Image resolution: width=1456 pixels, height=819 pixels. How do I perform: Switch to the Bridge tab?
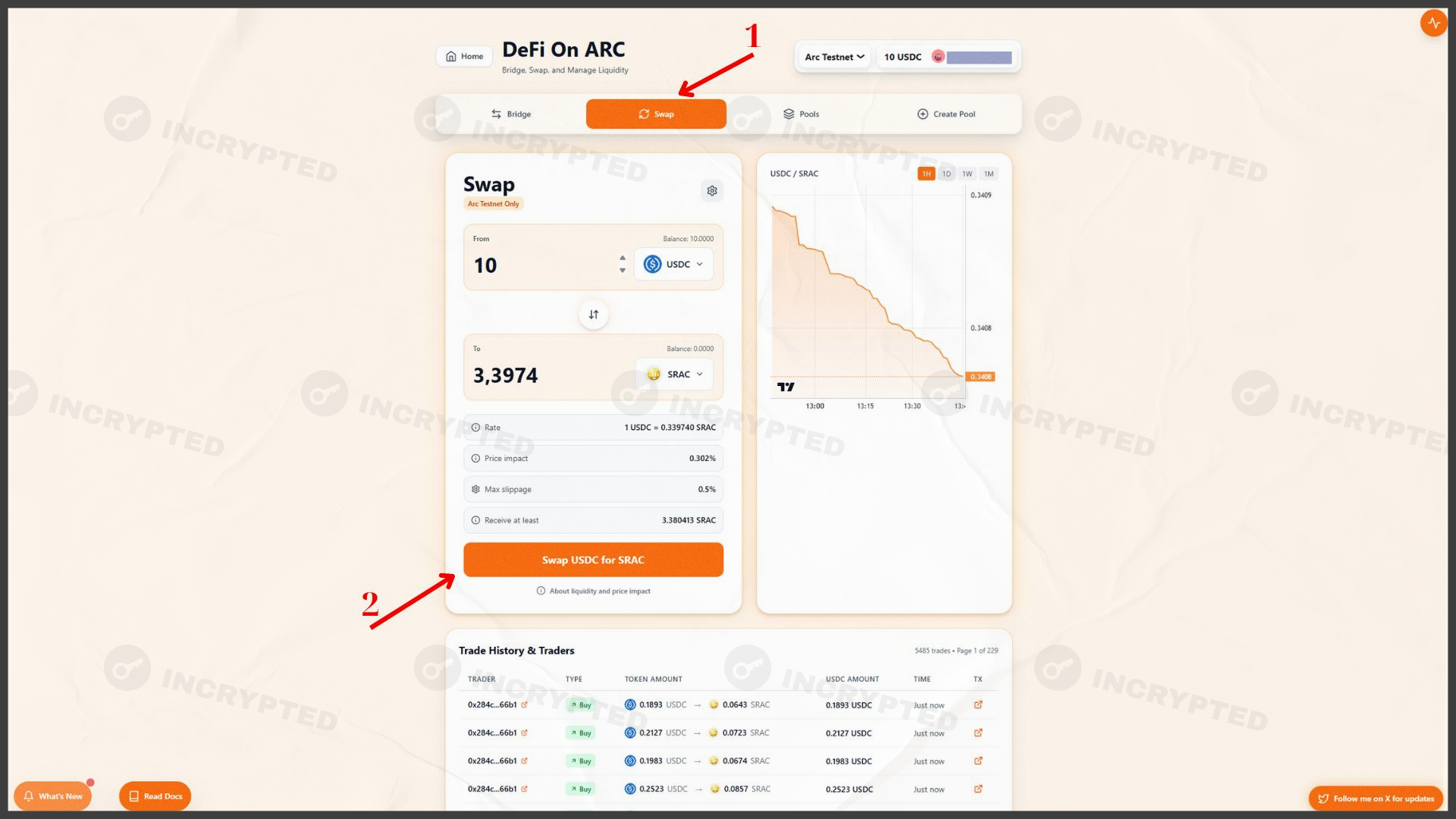[510, 114]
